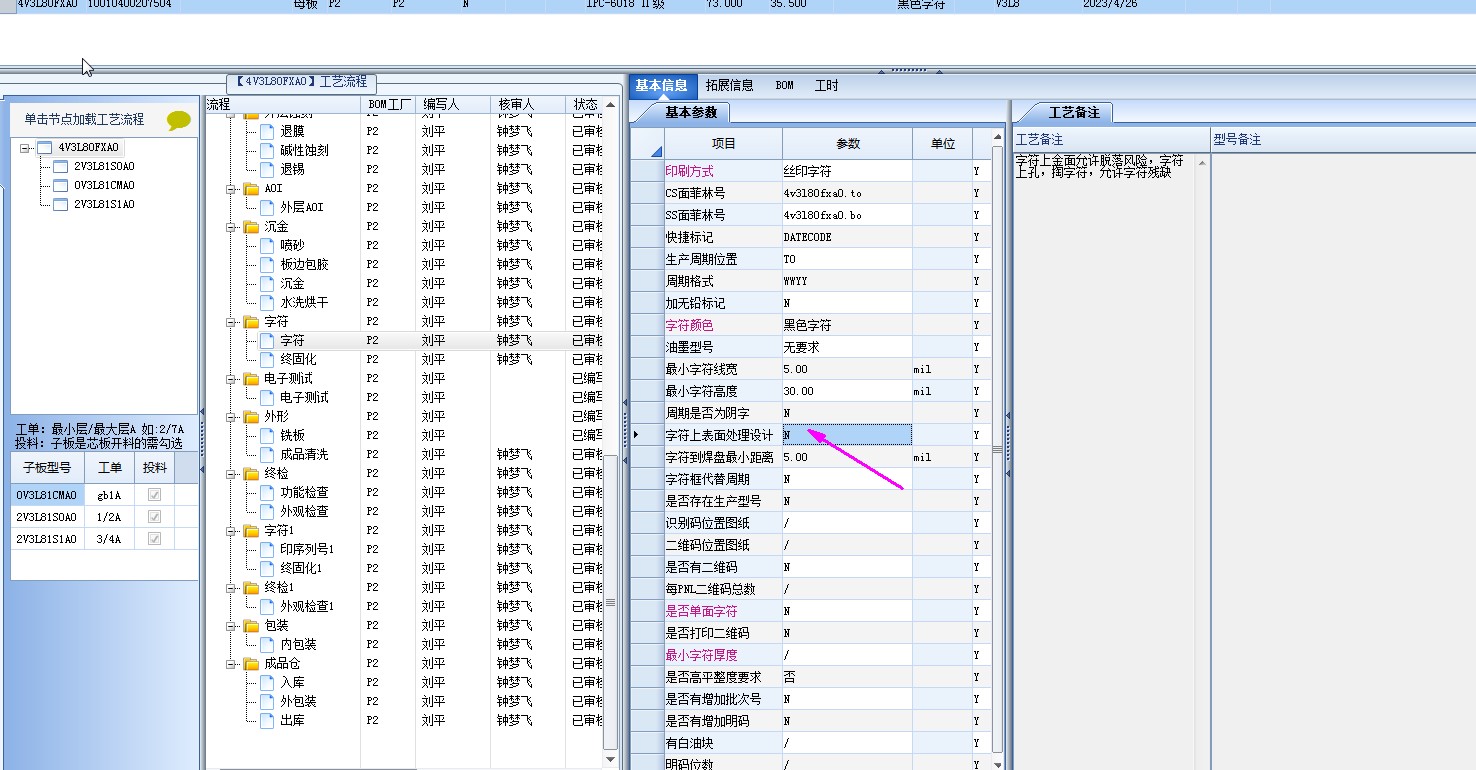Open the 拓展信息 tab
Screen dimensions: 1476x770
(729, 86)
